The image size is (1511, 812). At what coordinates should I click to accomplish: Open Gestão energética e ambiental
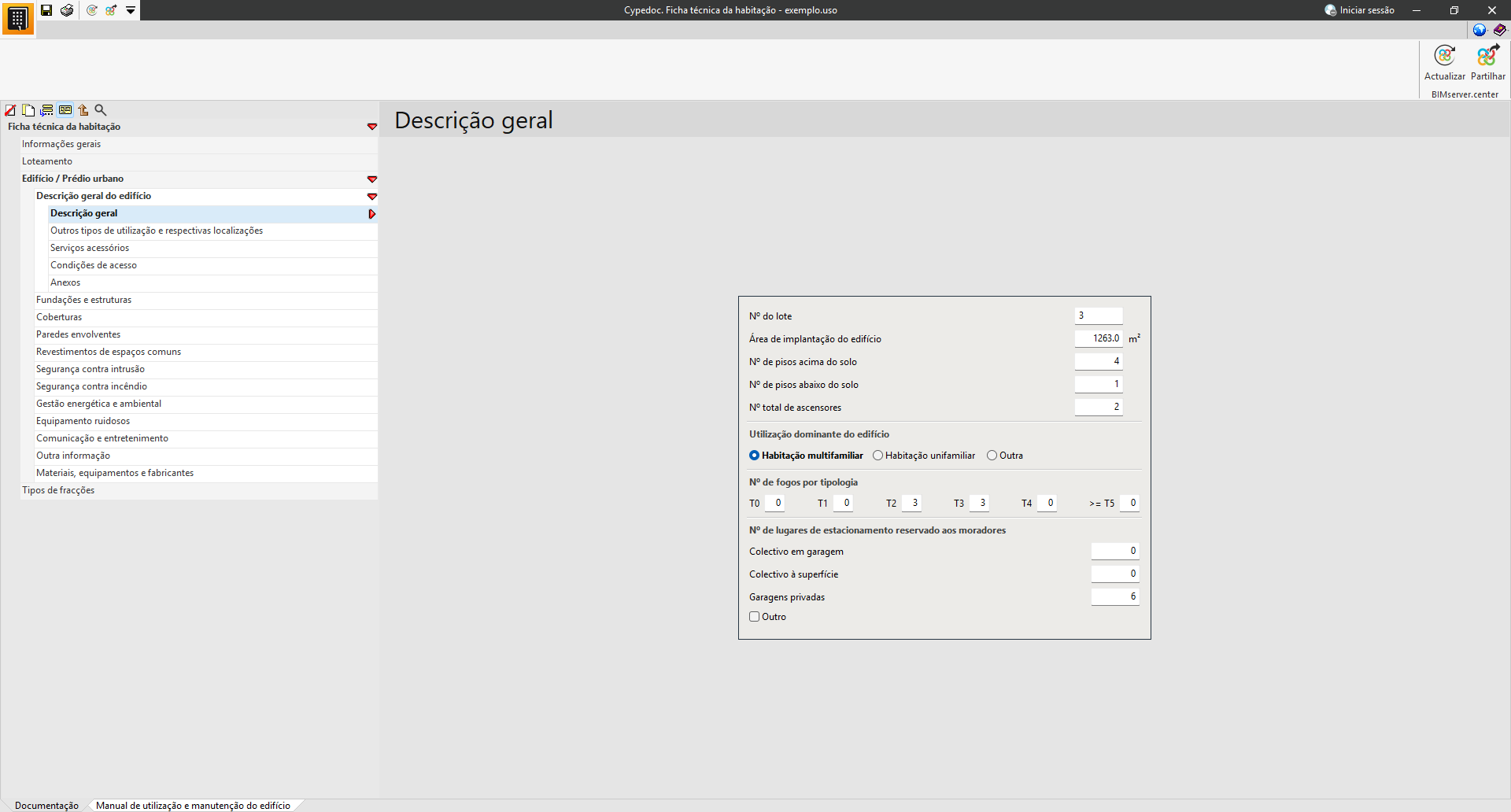click(206, 404)
